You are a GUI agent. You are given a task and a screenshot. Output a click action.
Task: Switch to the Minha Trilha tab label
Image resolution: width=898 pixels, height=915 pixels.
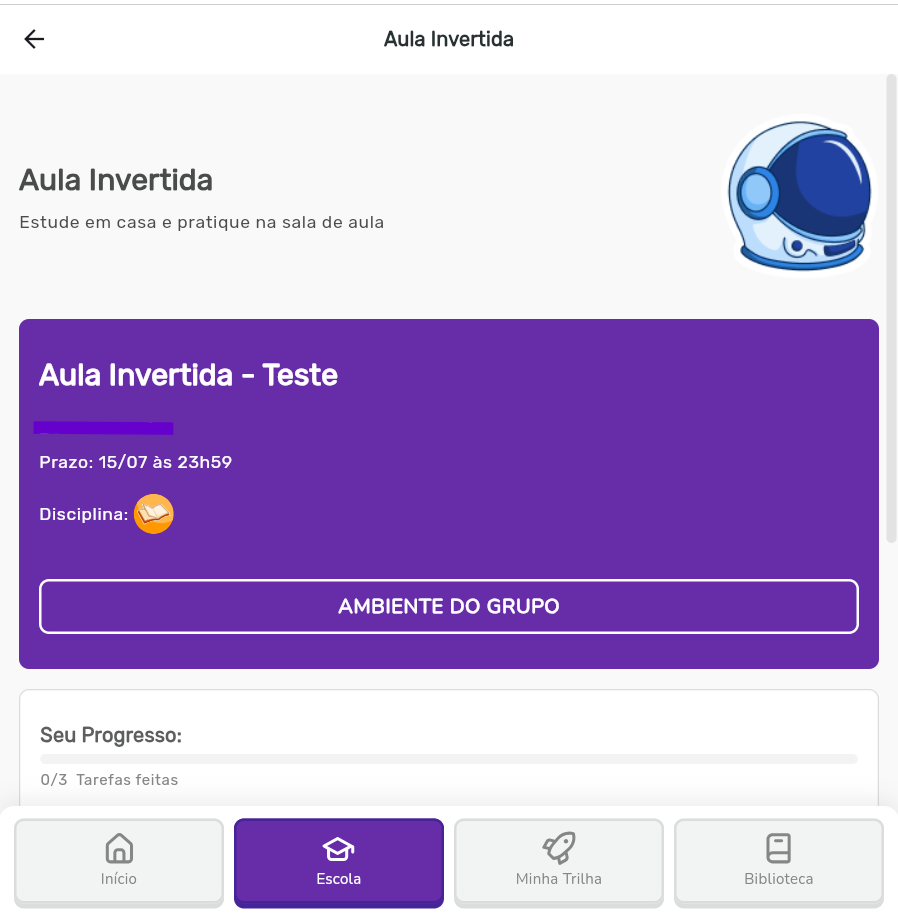(x=558, y=879)
